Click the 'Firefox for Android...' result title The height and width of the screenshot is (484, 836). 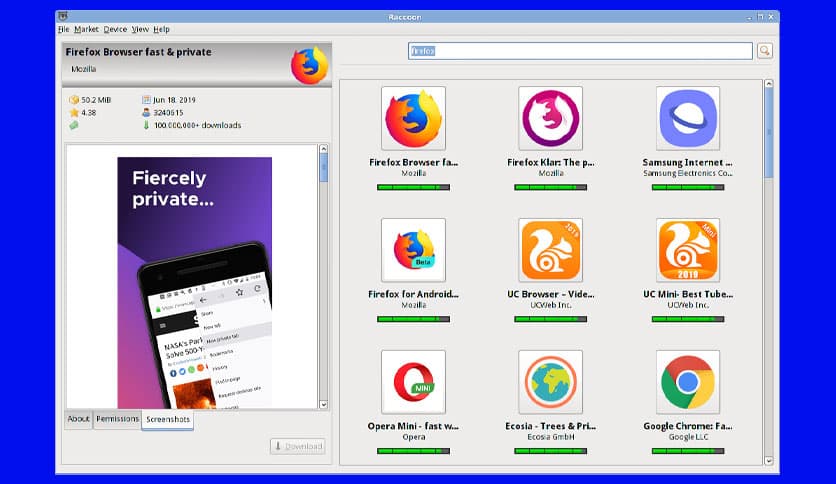pyautogui.click(x=413, y=294)
